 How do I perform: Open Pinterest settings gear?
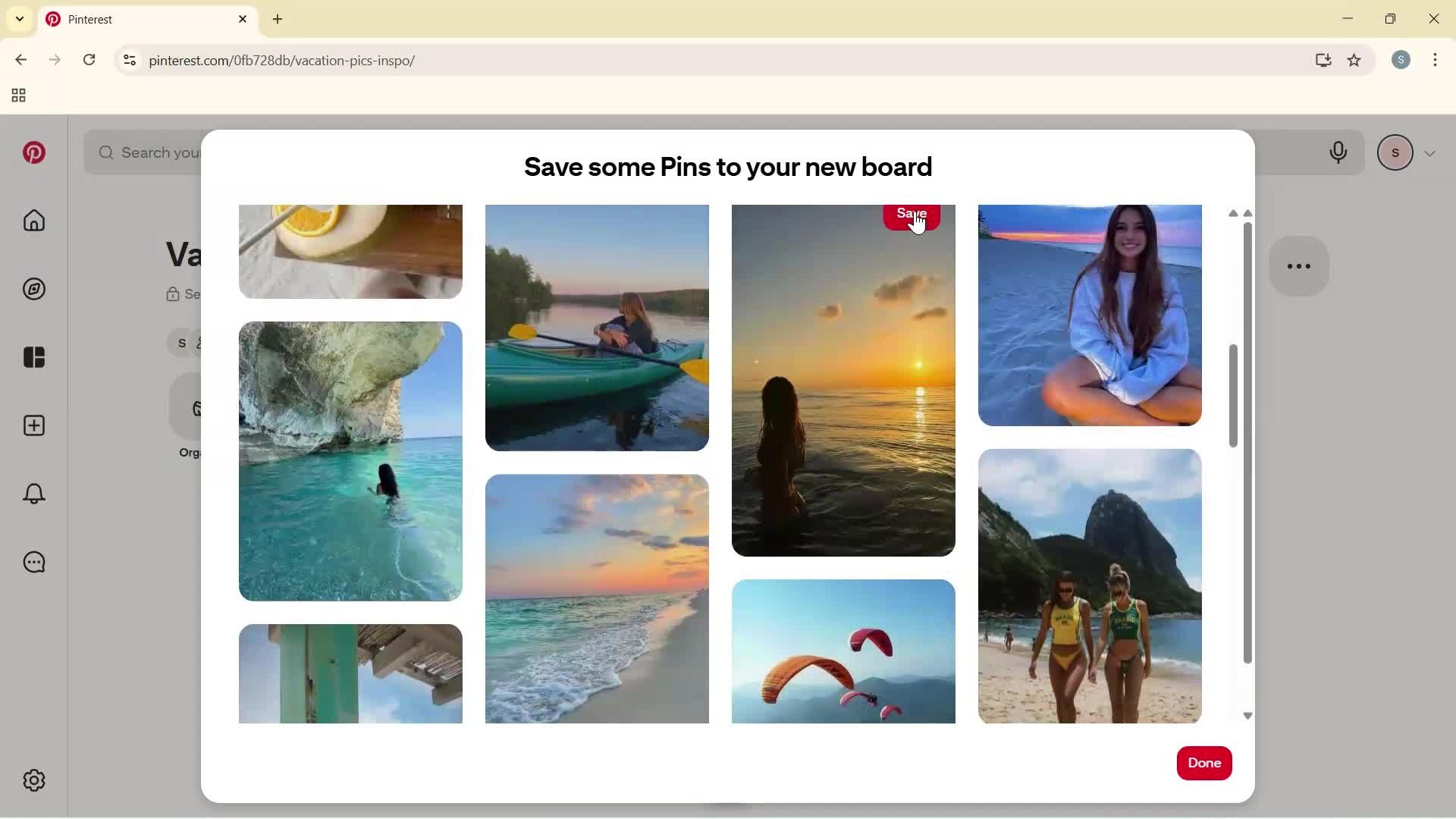[x=33, y=780]
